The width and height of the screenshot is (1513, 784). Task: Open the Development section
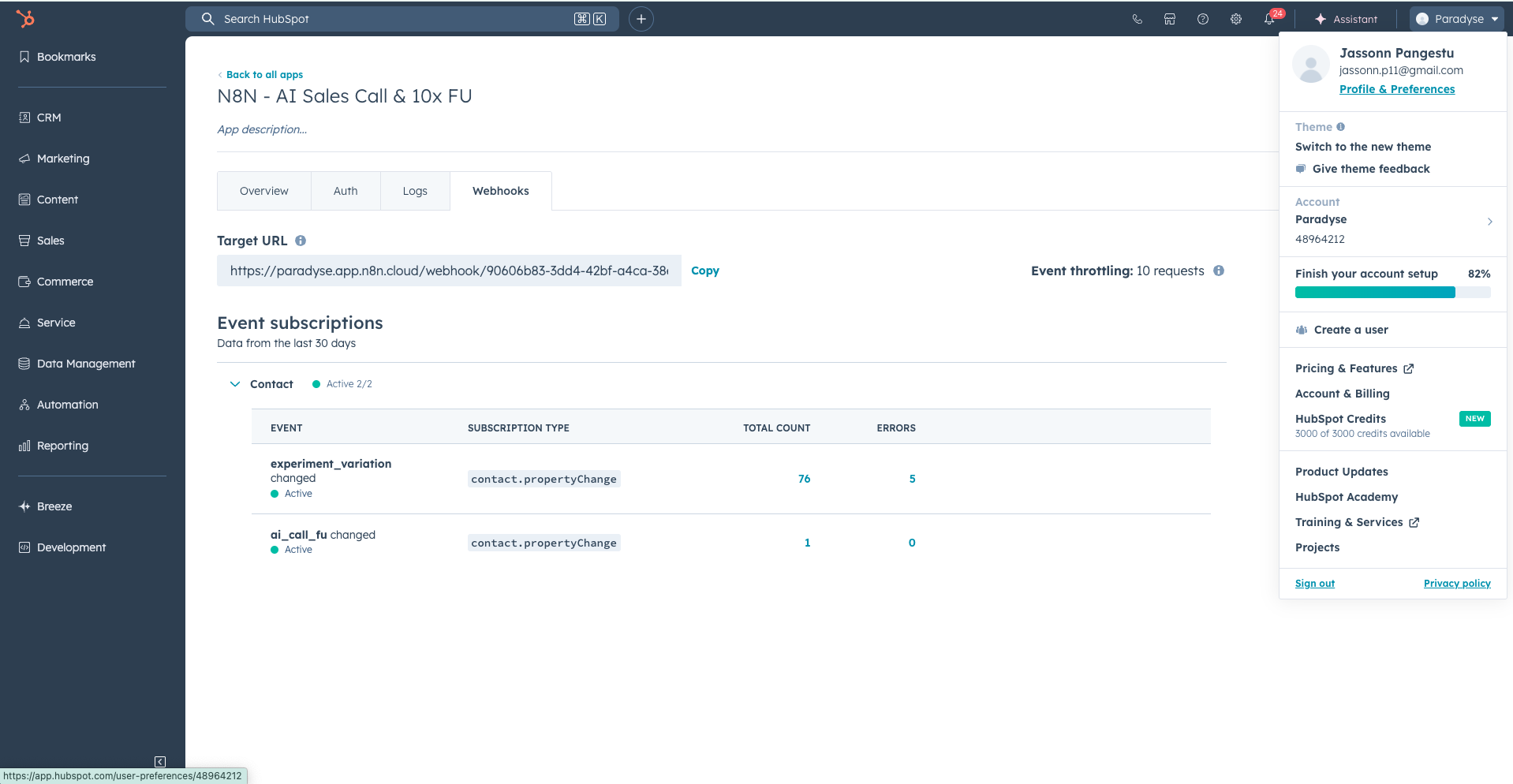click(71, 547)
